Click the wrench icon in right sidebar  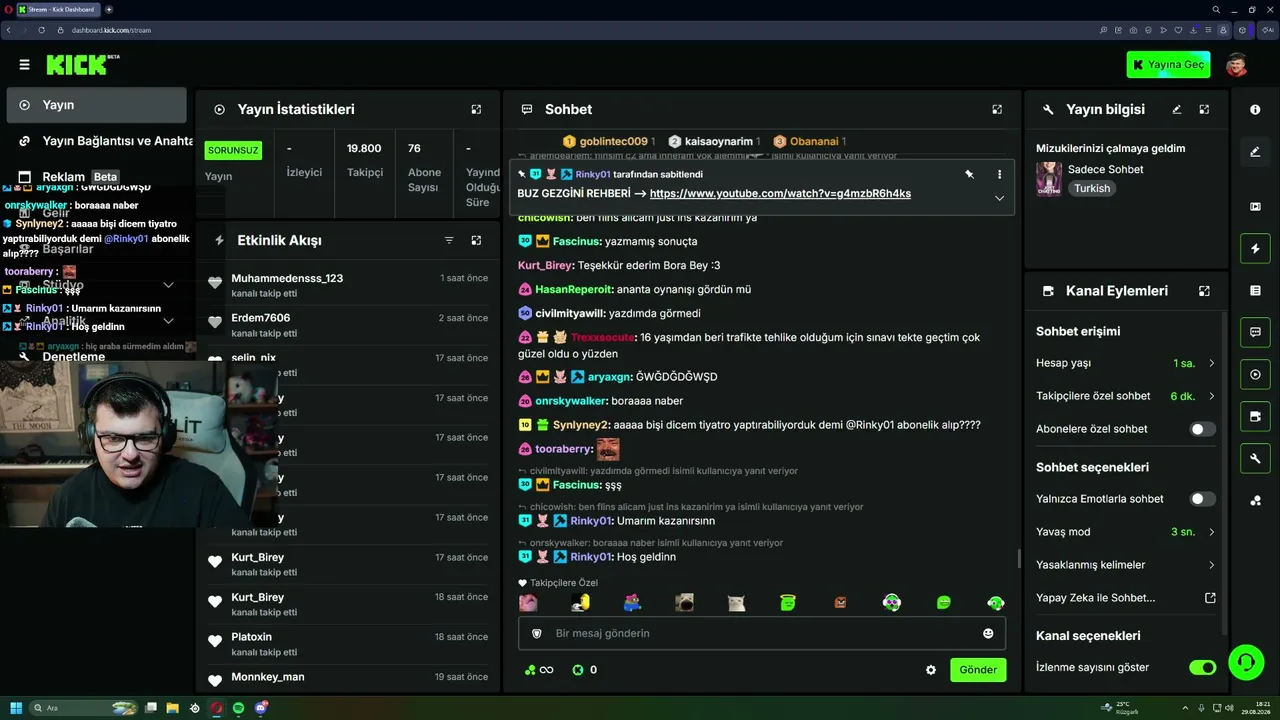click(x=1255, y=458)
